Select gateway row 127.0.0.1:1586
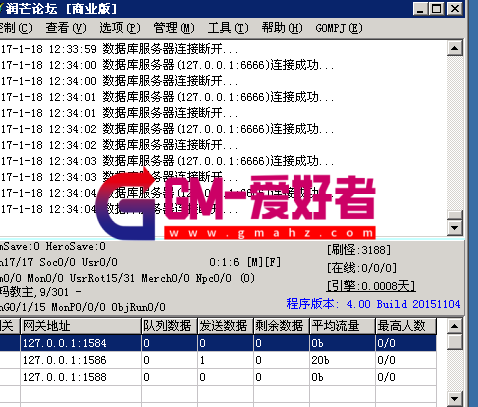Screen dimensions: 478x407 click(x=218, y=360)
